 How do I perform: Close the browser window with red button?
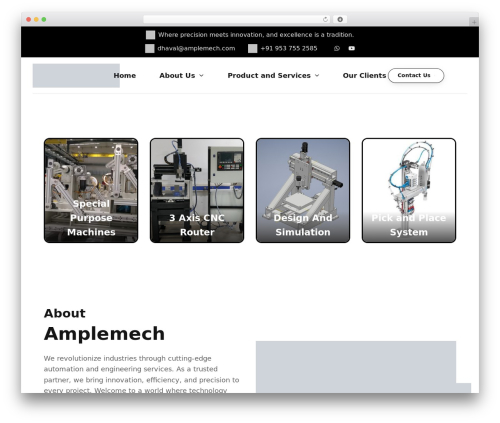[x=29, y=19]
